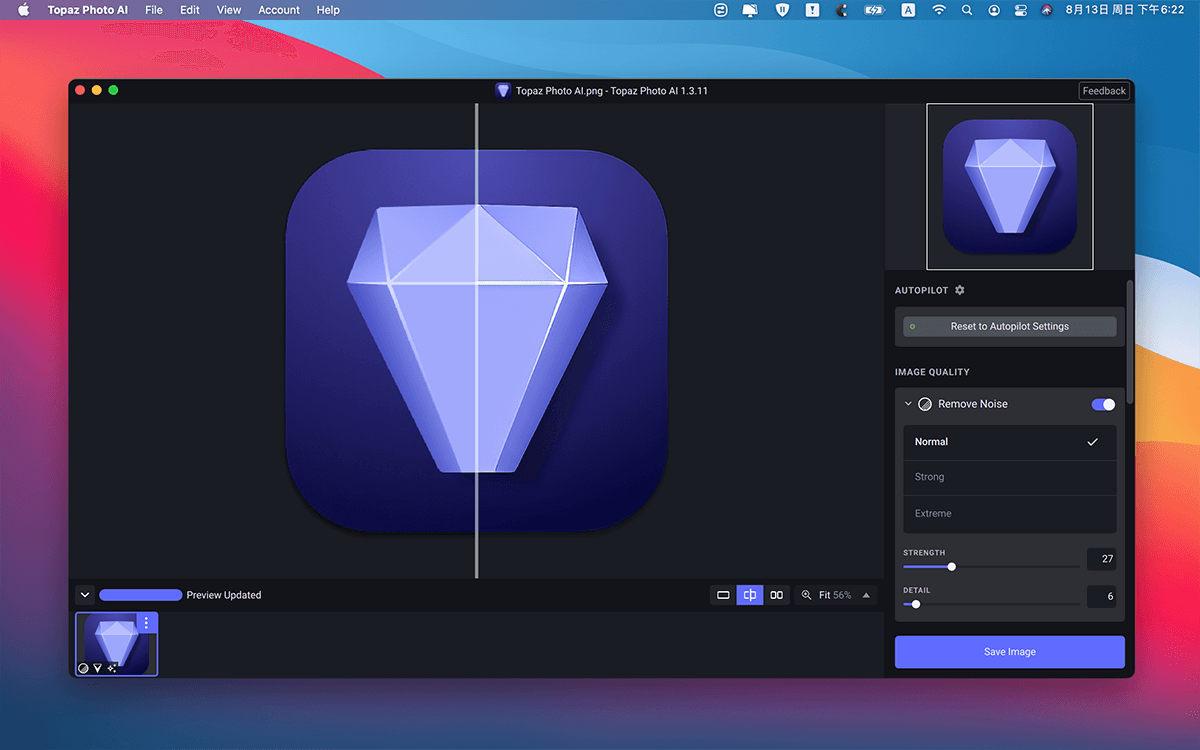The image size is (1200, 750).
Task: Click Reset to Autopilot Settings
Action: [1010, 327]
